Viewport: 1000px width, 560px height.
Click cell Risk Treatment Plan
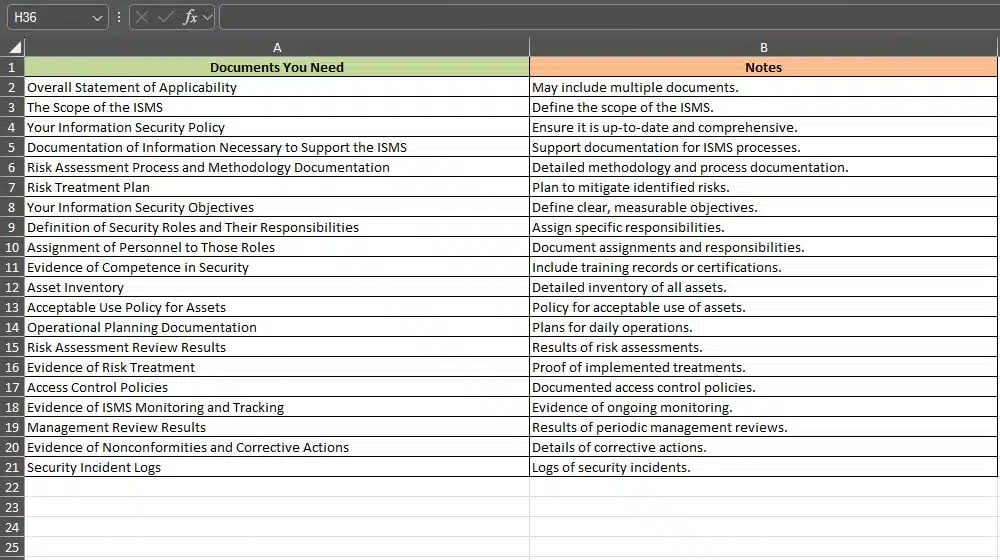click(x=277, y=188)
